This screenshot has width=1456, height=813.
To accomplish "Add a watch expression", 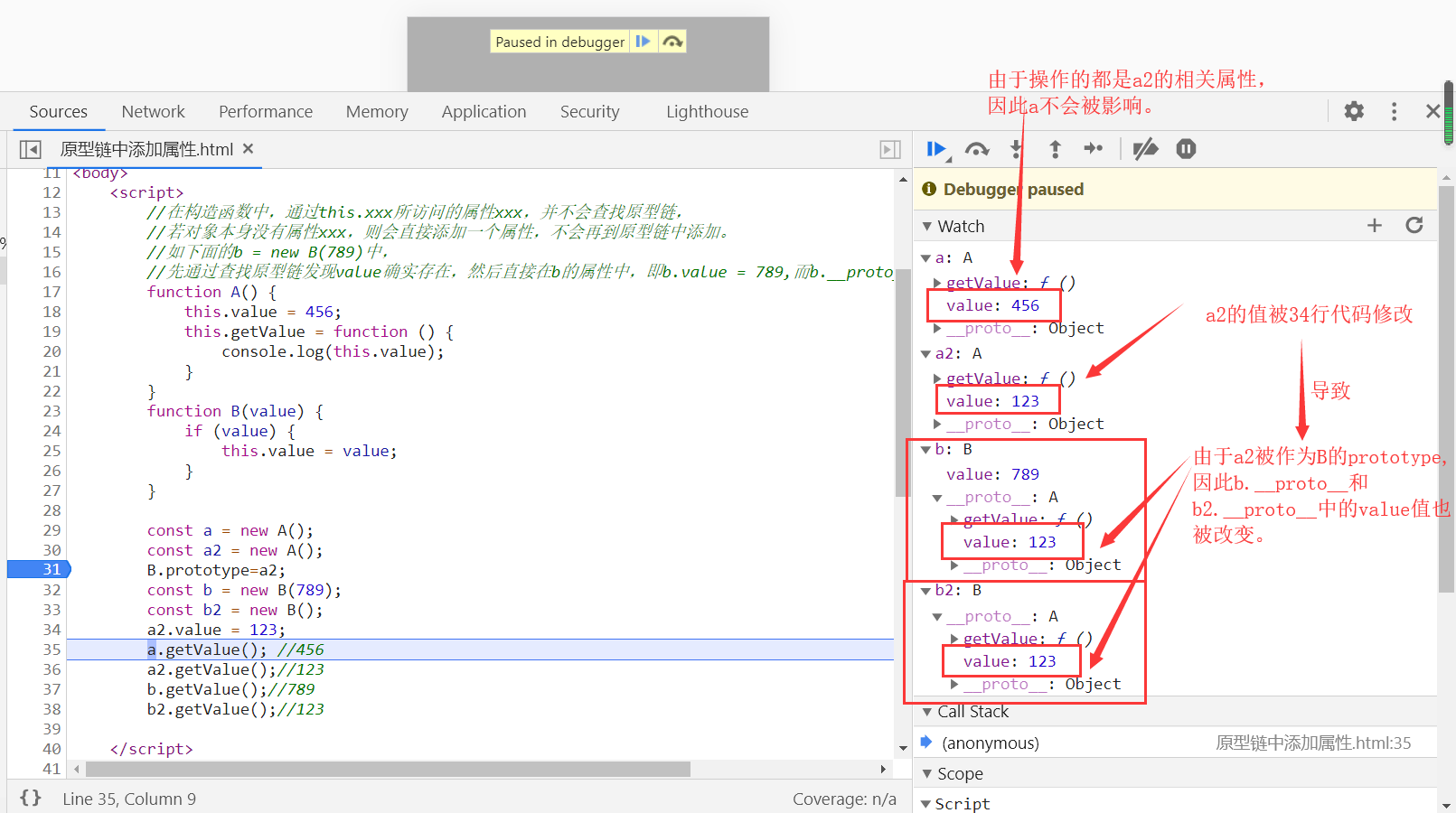I will 1375,226.
